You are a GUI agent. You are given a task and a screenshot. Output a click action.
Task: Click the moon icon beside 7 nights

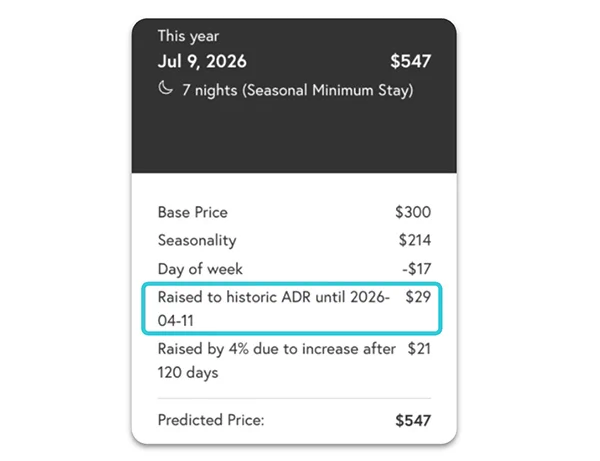pyautogui.click(x=164, y=91)
